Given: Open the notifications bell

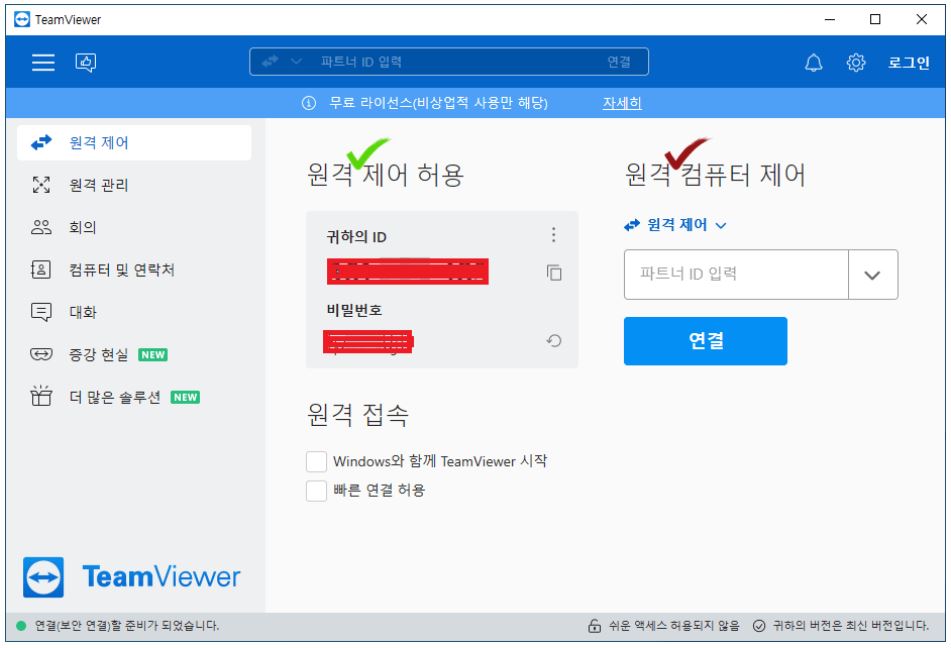Looking at the screenshot, I should click(813, 62).
